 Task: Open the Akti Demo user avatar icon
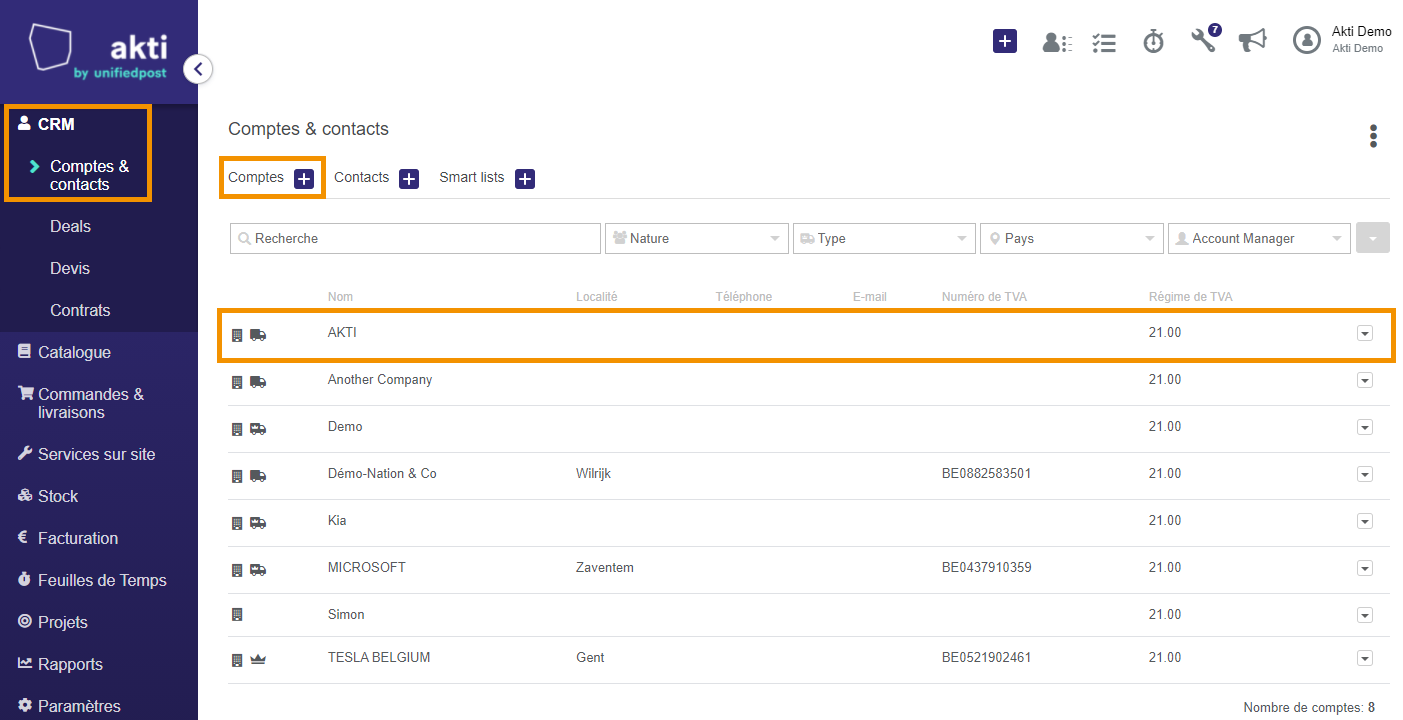tap(1307, 40)
